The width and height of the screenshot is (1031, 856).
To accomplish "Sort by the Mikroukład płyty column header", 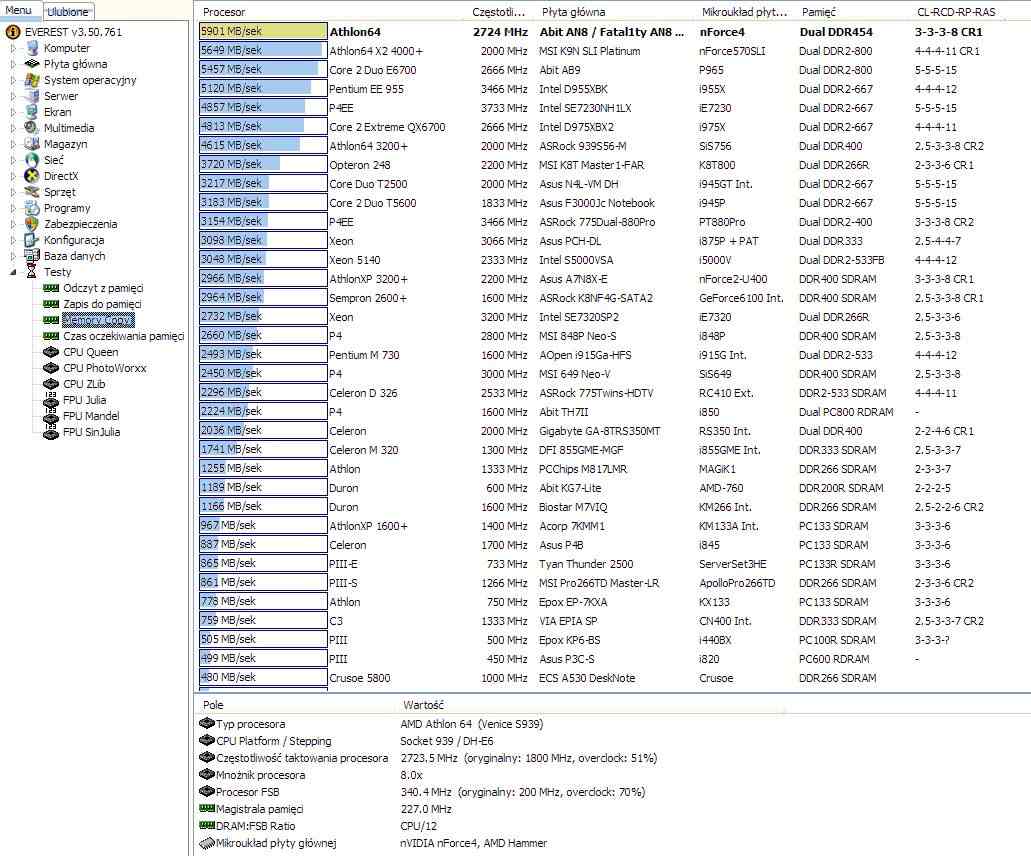I will [745, 12].
